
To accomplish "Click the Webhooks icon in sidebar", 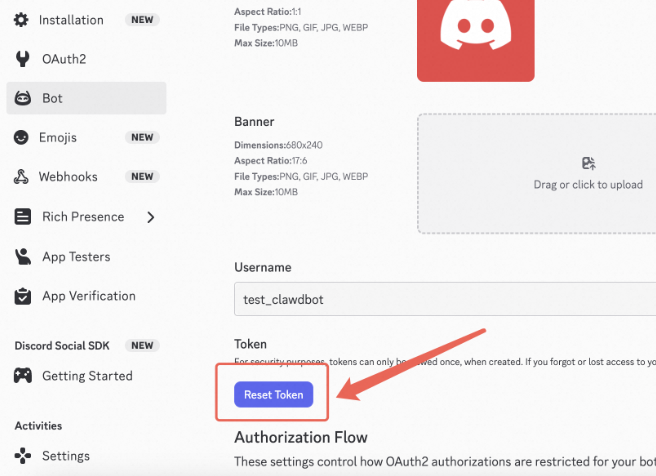I will point(21,177).
